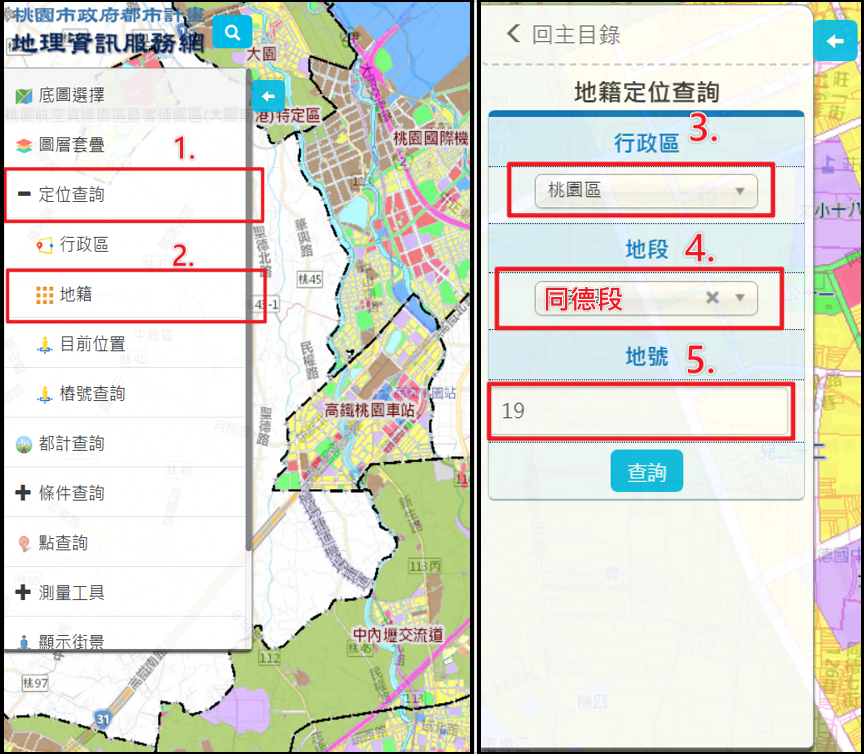Locate 目前位置 current position
Screen dimensions: 864x754
tap(91, 344)
